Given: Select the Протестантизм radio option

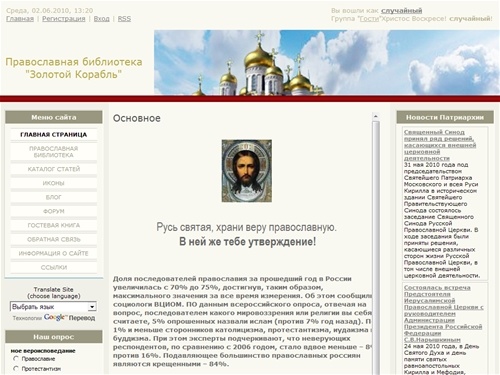Looking at the screenshot, I should point(16,368).
